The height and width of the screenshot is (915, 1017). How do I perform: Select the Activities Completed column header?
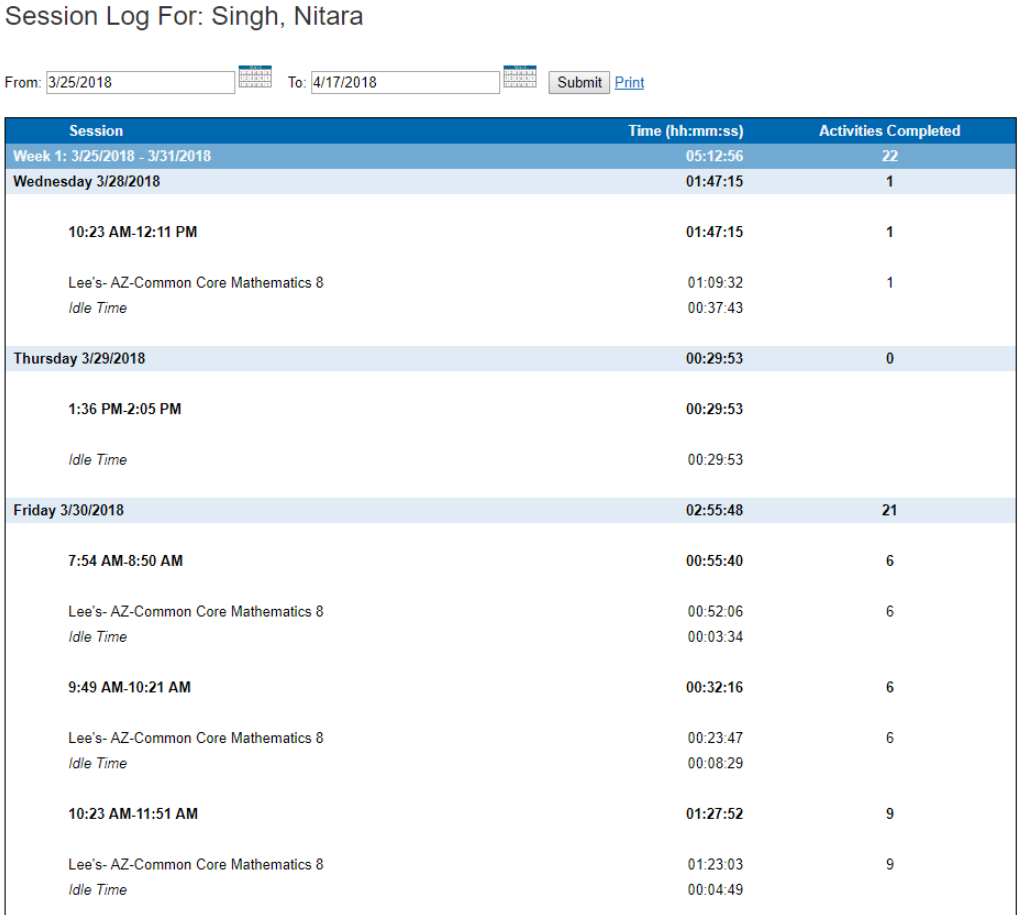pyautogui.click(x=889, y=130)
